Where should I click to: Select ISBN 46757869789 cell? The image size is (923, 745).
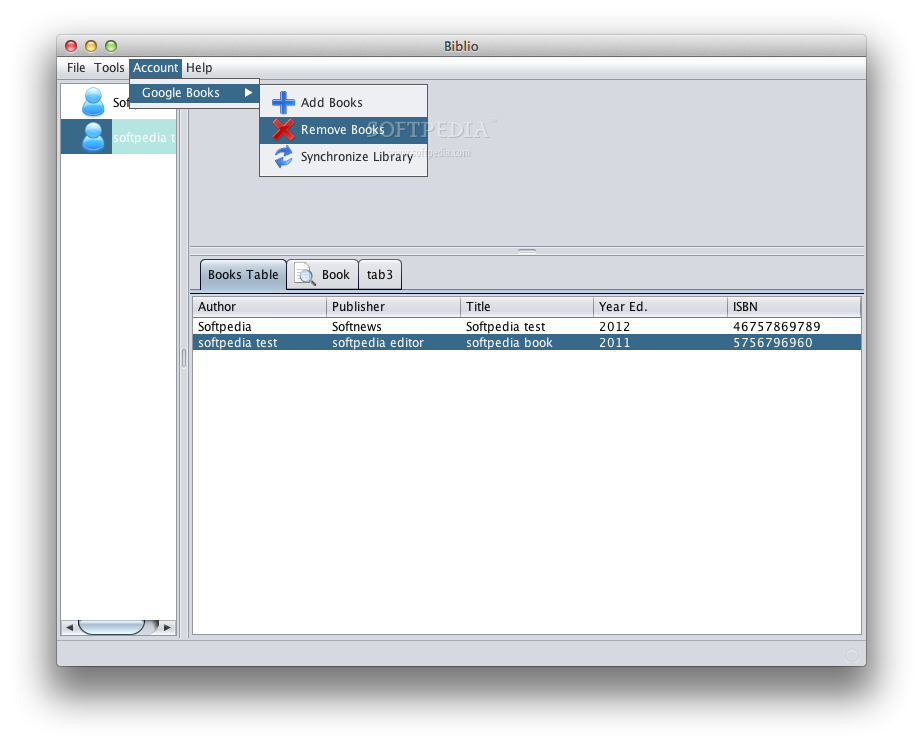pyautogui.click(x=794, y=327)
